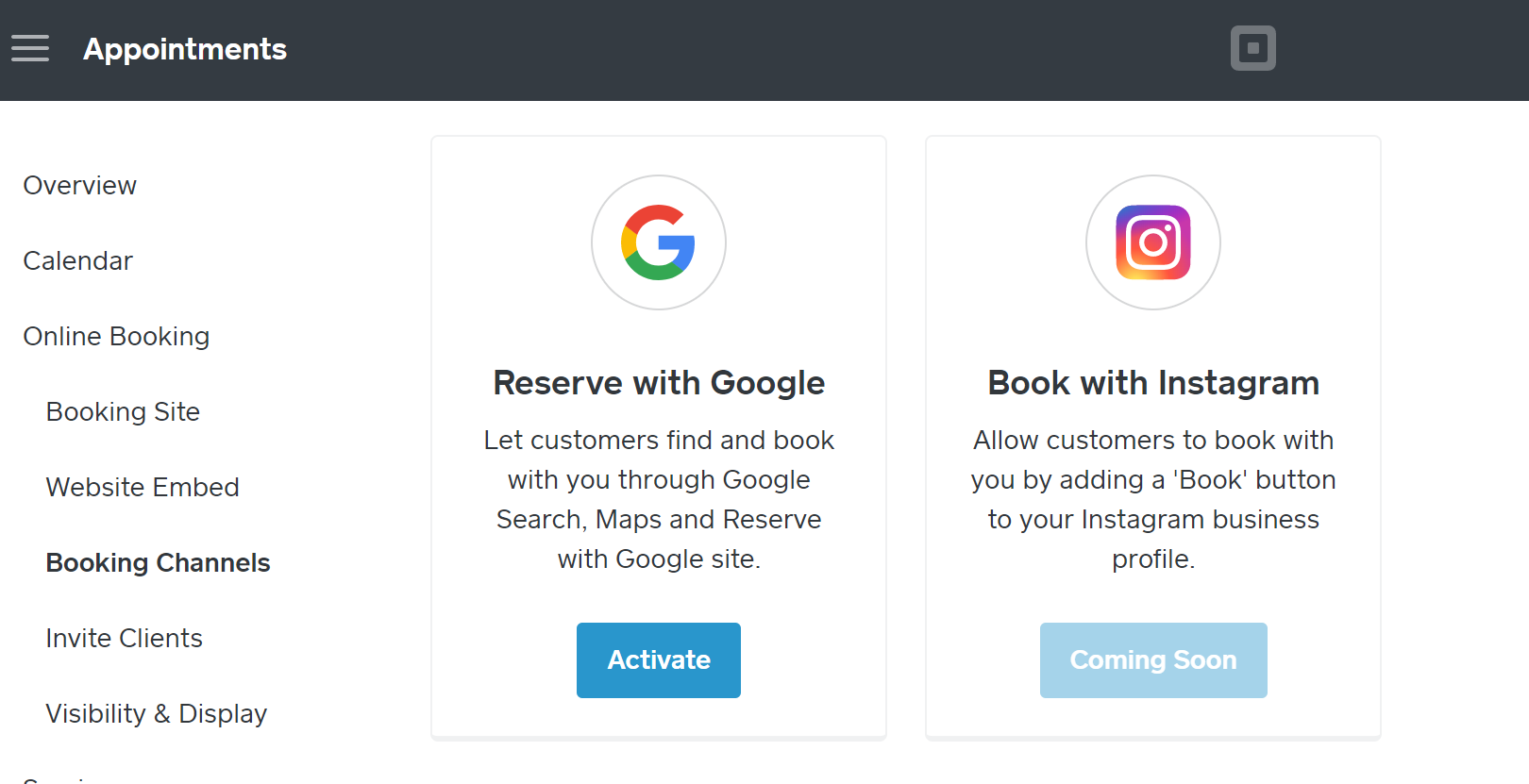Click the Google icon on Reserve with Google card
The height and width of the screenshot is (784, 1529).
click(658, 242)
